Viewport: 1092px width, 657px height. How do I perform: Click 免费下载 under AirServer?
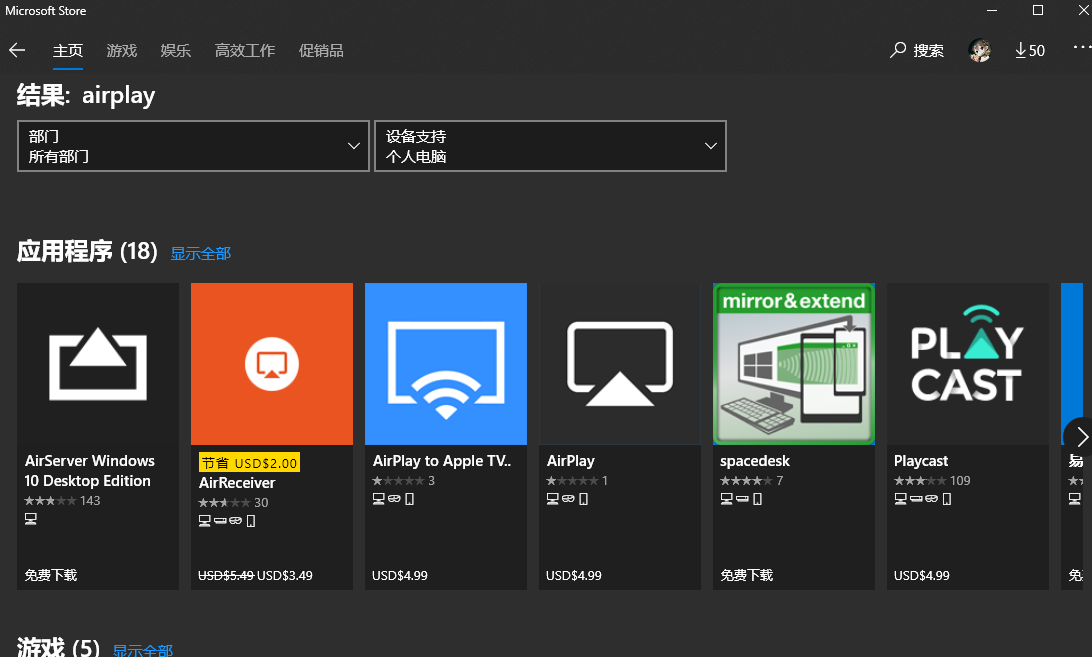pyautogui.click(x=51, y=575)
